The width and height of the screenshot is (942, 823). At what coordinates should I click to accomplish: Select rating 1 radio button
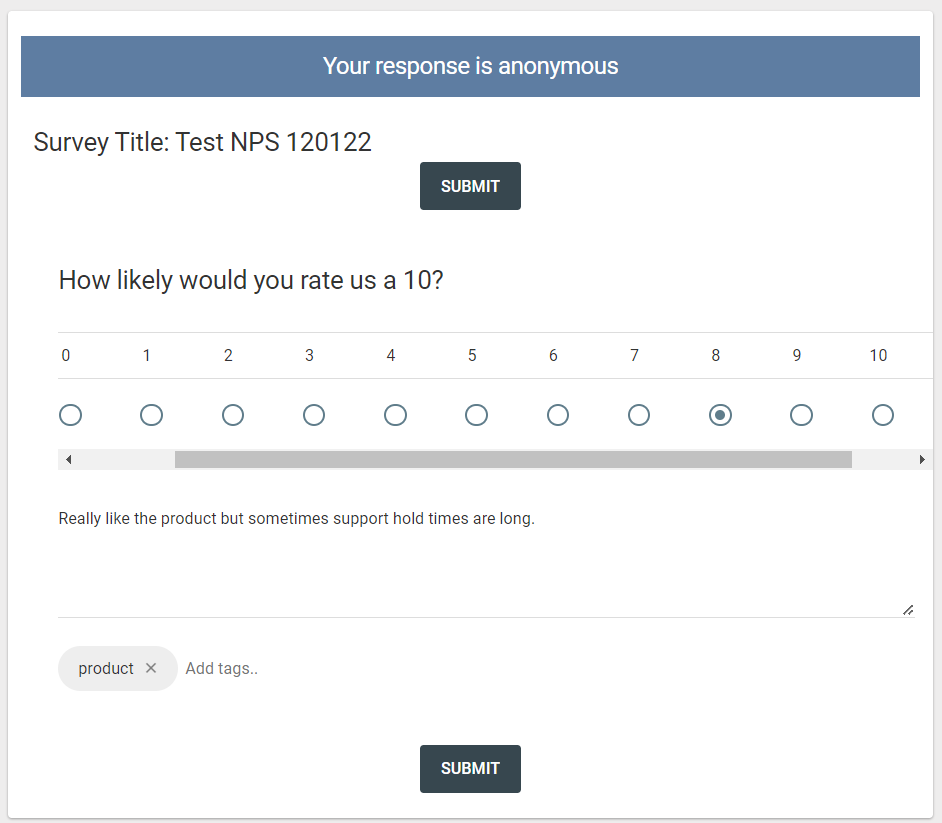click(x=151, y=415)
